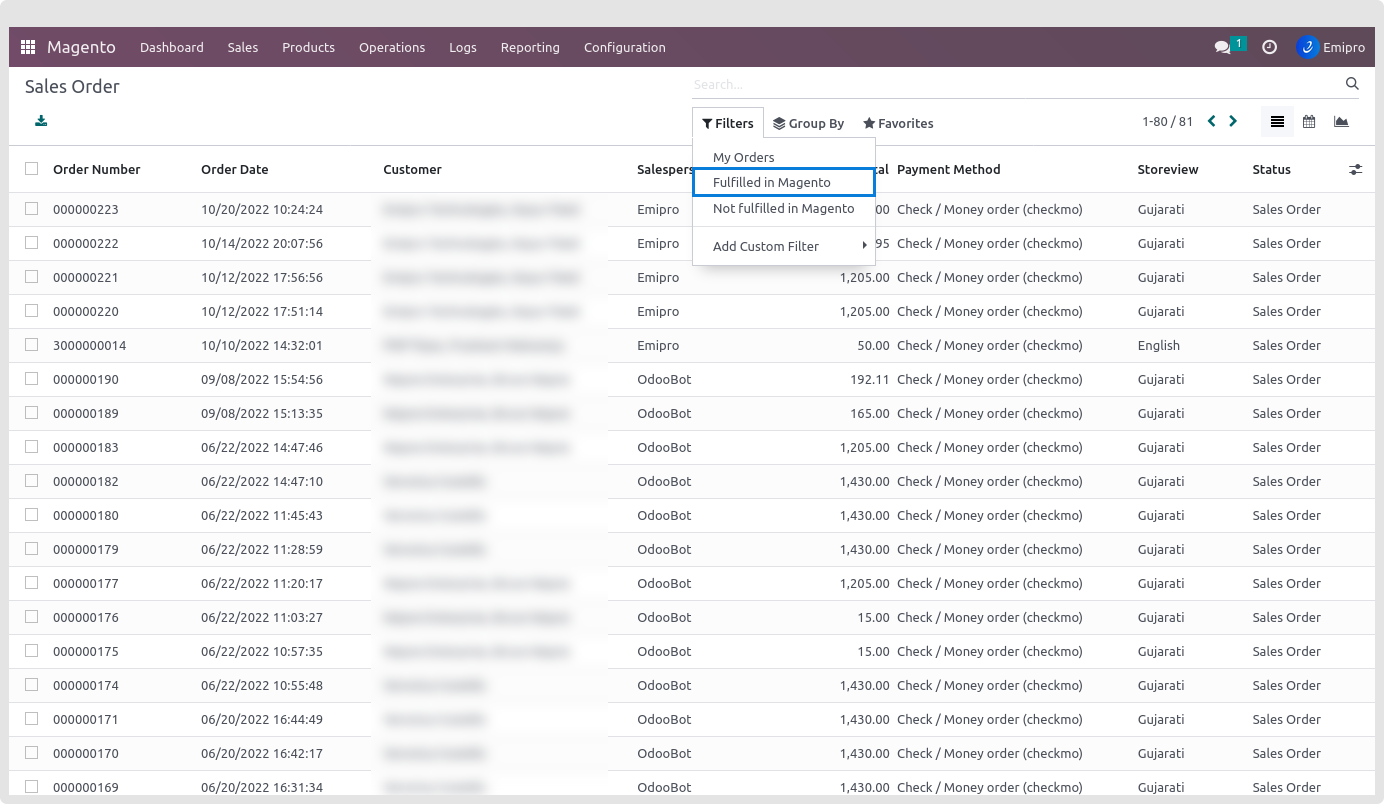Screen dimensions: 1384x804
Task: Open optional columns settings icon
Action: 1355,170
